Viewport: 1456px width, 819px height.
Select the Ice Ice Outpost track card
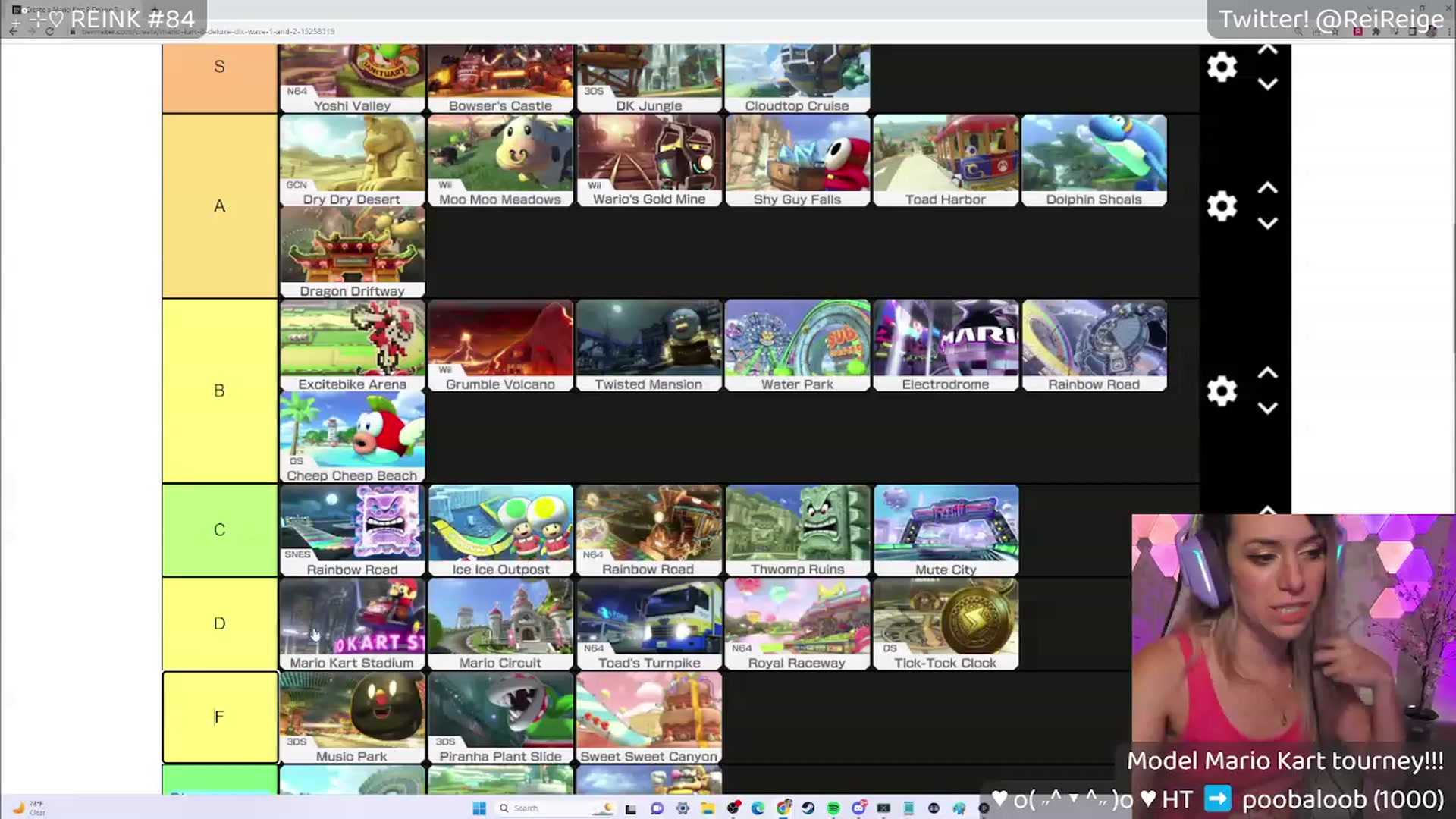coord(500,530)
